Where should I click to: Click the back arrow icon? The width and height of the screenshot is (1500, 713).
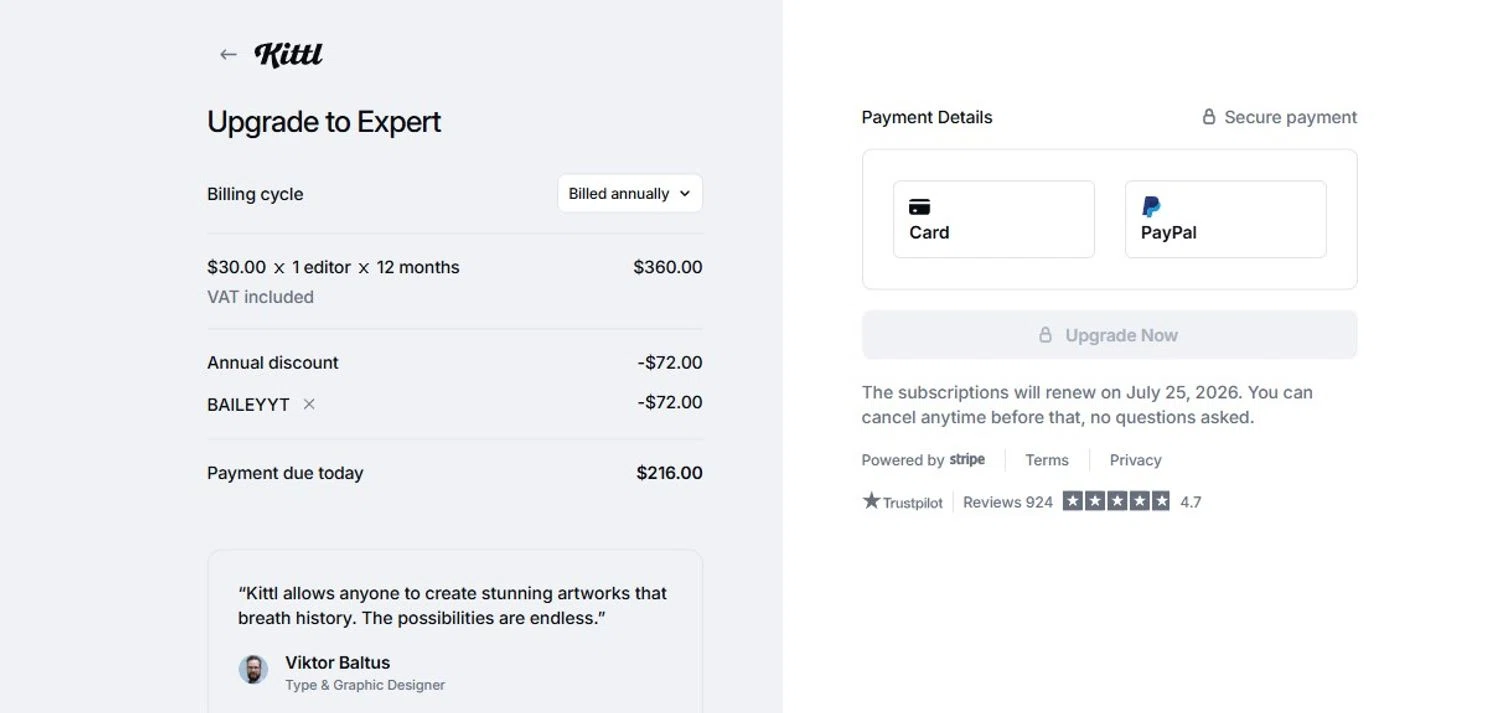pyautogui.click(x=228, y=55)
